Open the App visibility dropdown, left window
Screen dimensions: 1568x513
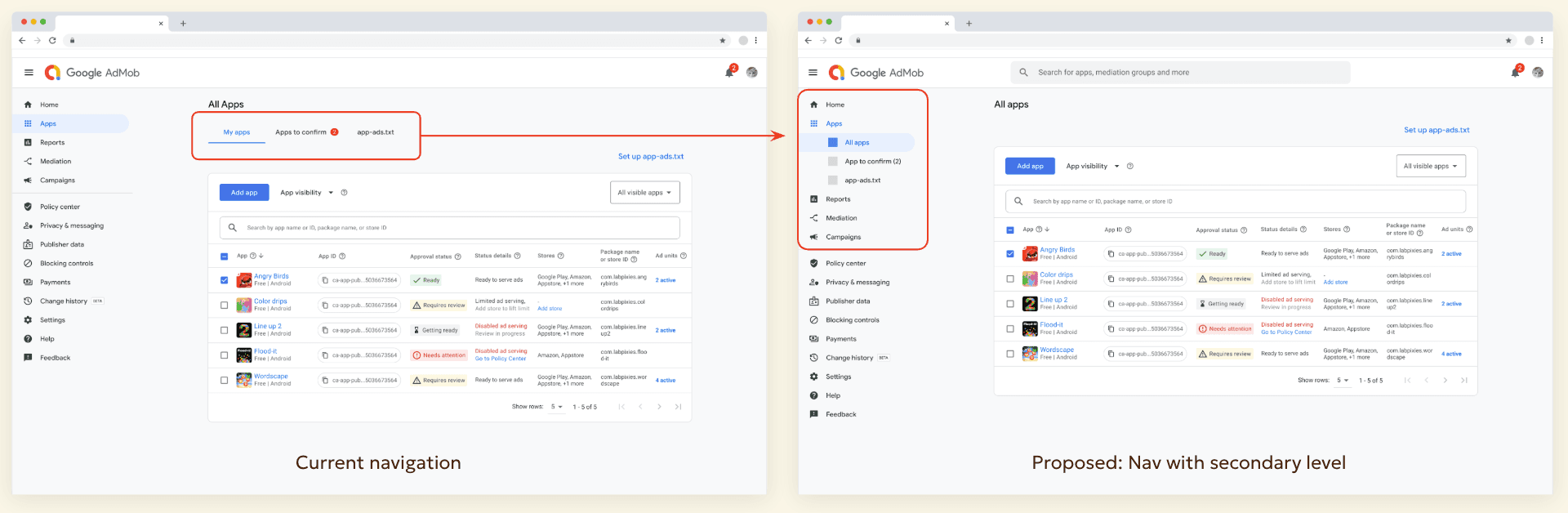point(306,193)
